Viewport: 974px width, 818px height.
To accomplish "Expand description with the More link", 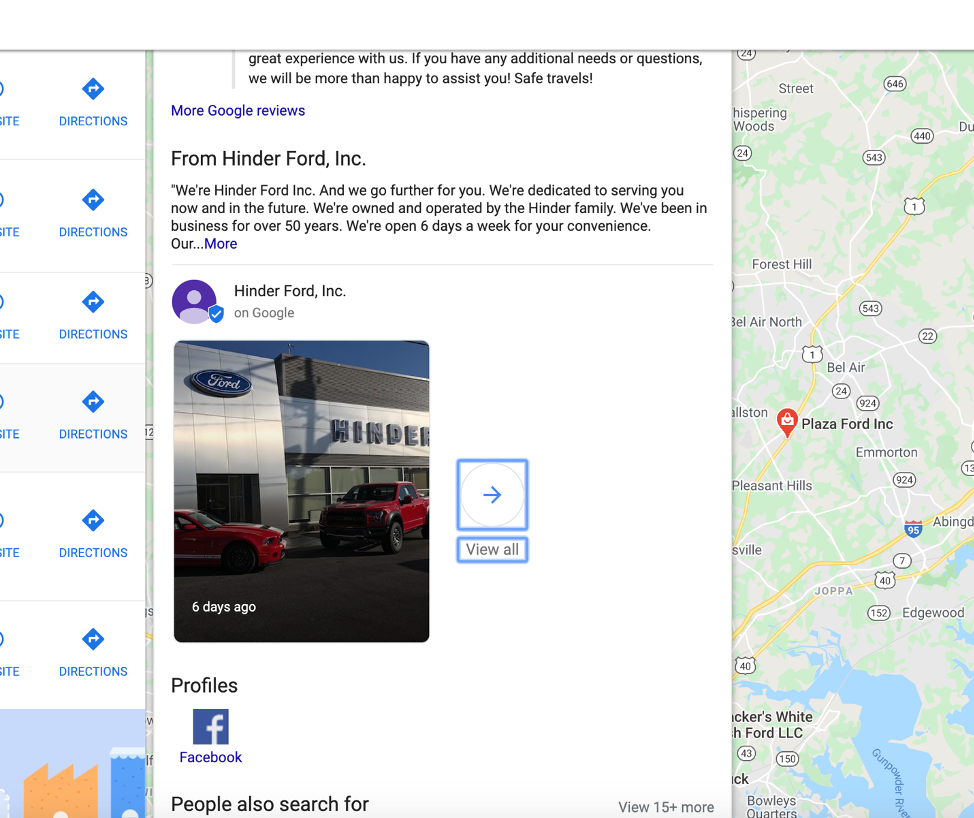I will [221, 244].
